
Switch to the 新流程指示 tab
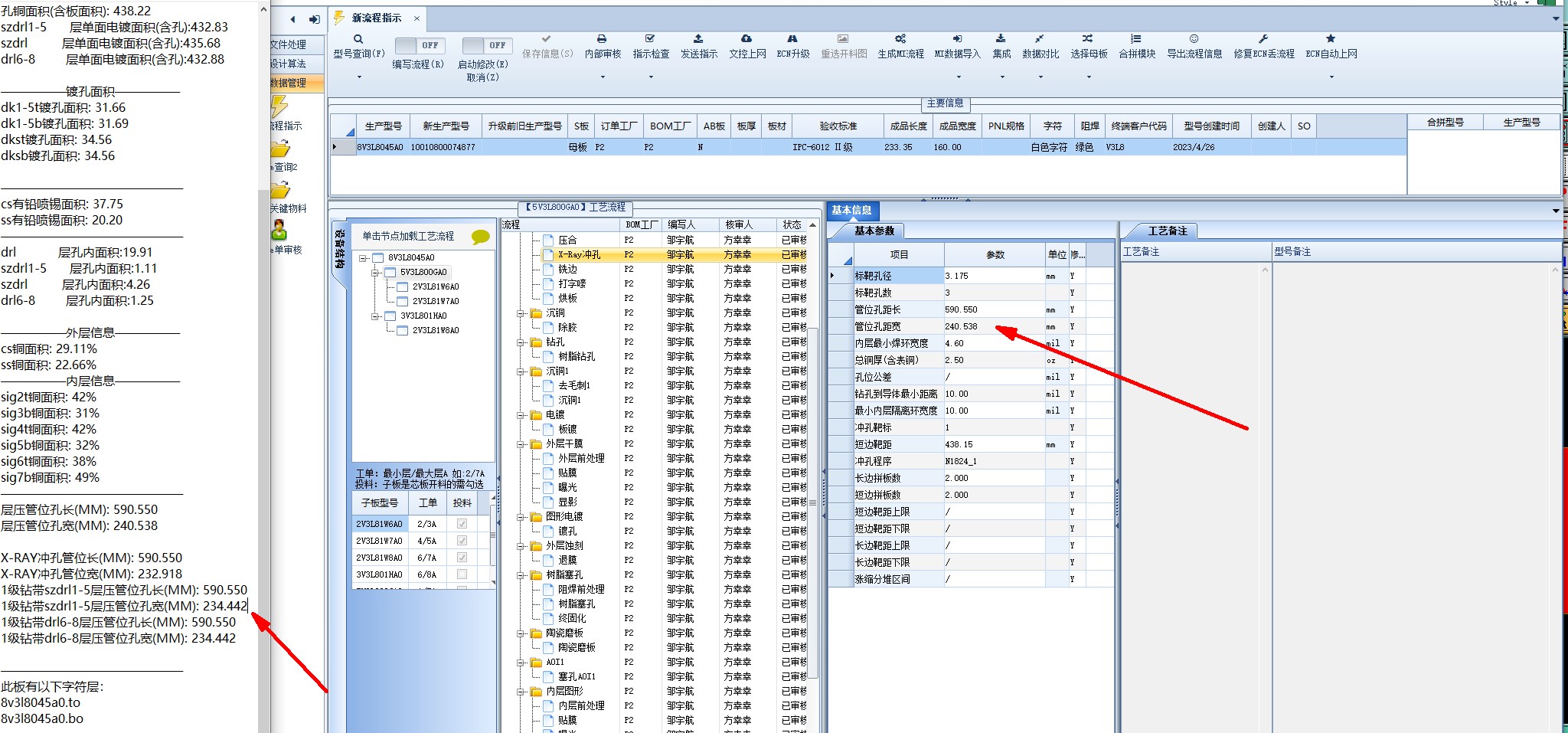(376, 18)
